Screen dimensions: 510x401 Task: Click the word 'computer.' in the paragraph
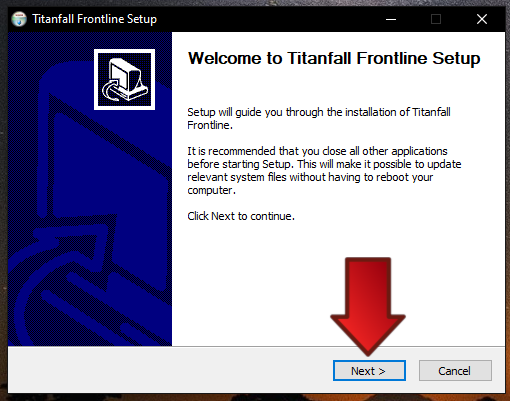click(x=211, y=190)
